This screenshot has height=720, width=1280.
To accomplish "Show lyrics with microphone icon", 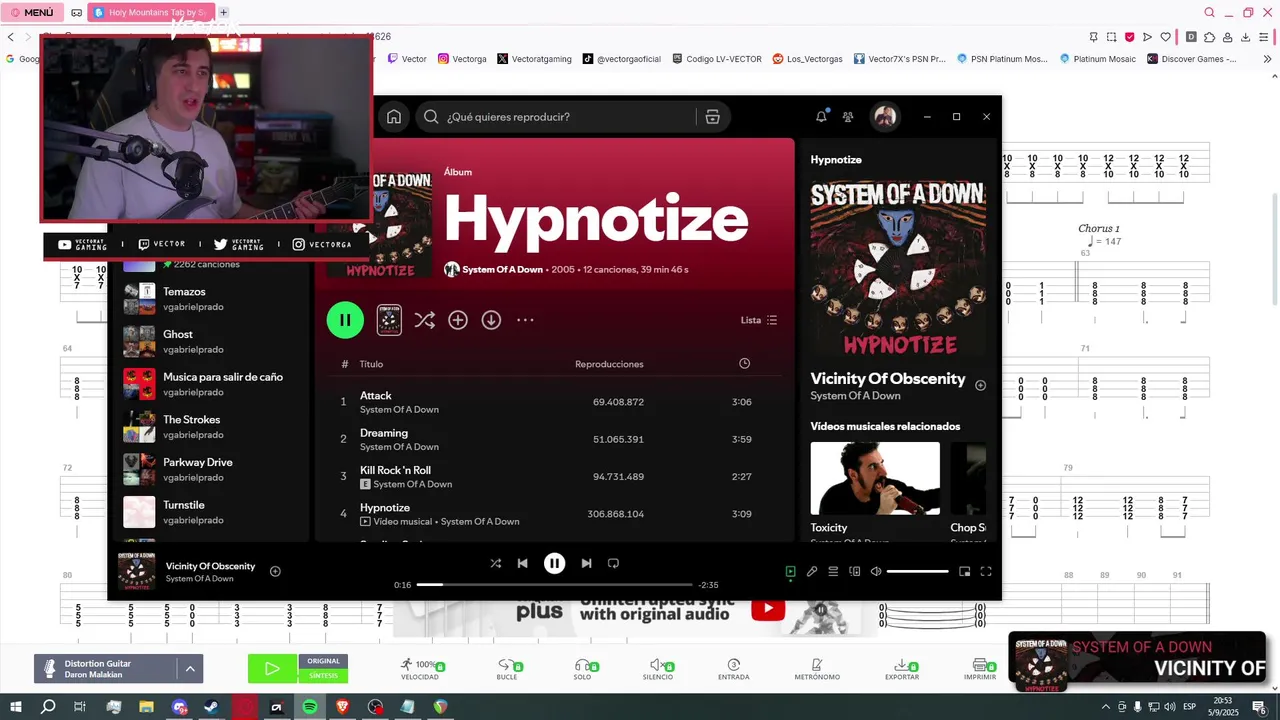I will pyautogui.click(x=812, y=572).
